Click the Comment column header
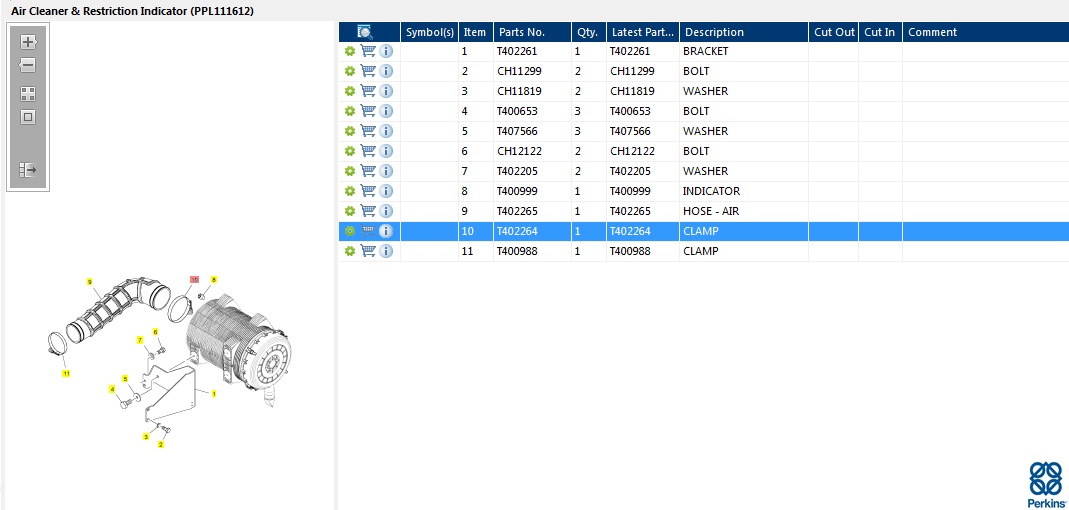The height and width of the screenshot is (510, 1069). [986, 32]
